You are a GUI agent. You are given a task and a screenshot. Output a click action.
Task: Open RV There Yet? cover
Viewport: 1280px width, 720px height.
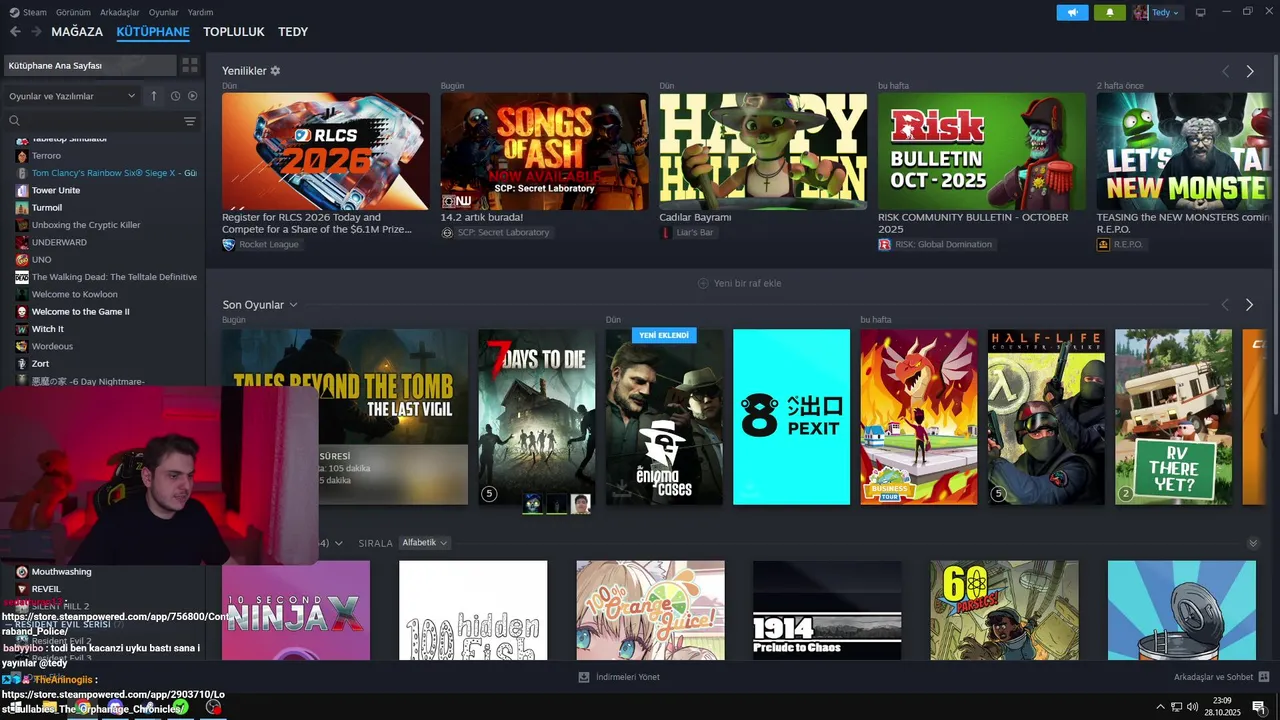(x=1174, y=417)
